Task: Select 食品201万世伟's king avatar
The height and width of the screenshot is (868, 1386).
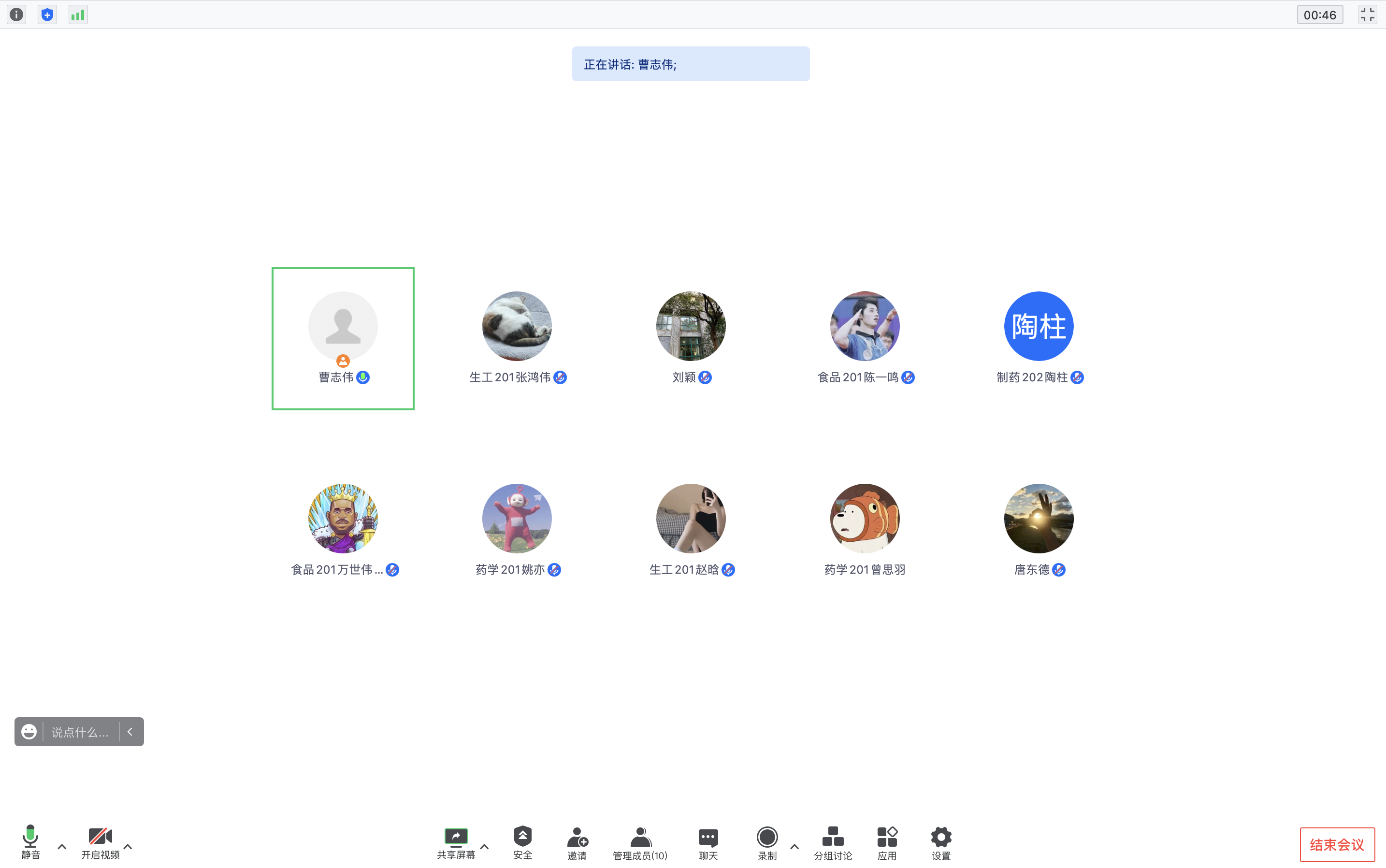Action: coord(343,519)
